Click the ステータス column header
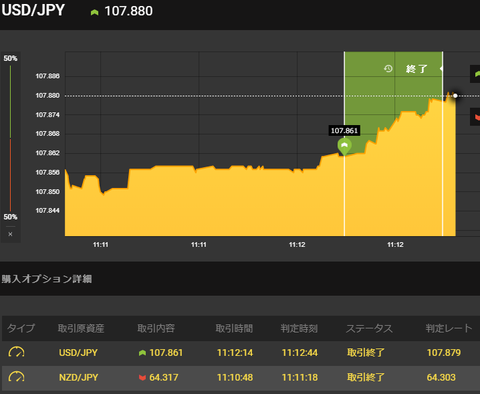Screen dimensions: 480x394 tap(369, 328)
